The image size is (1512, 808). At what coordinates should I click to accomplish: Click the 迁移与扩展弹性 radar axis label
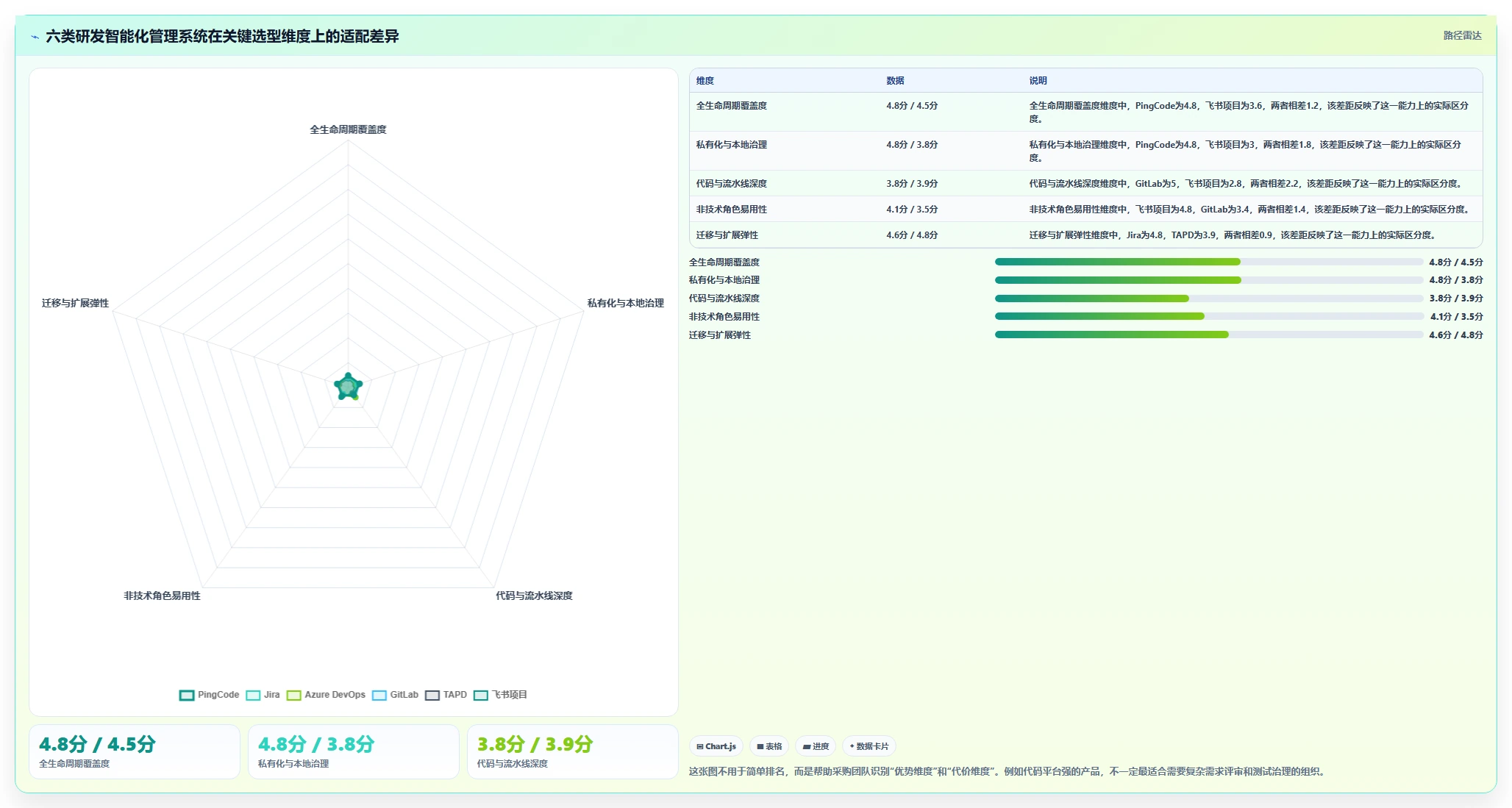75,303
